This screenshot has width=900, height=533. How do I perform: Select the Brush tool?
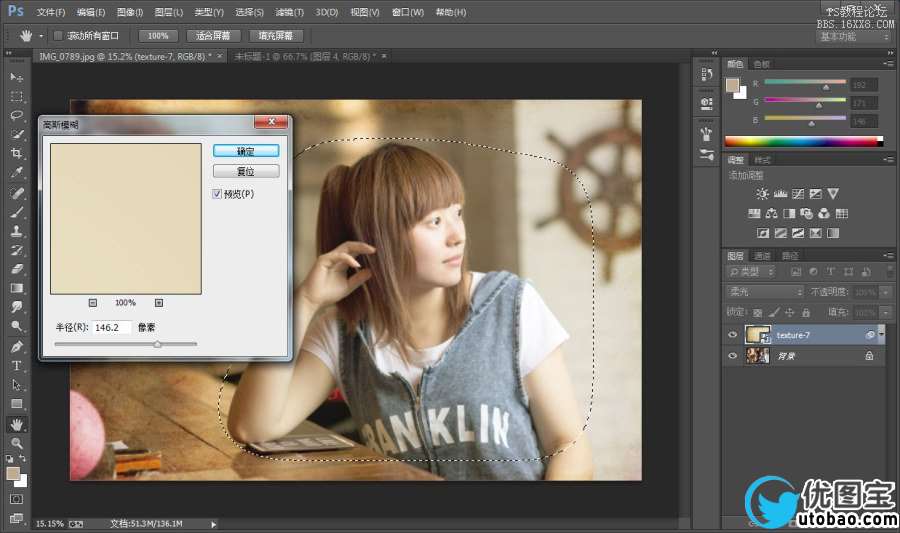(x=16, y=212)
